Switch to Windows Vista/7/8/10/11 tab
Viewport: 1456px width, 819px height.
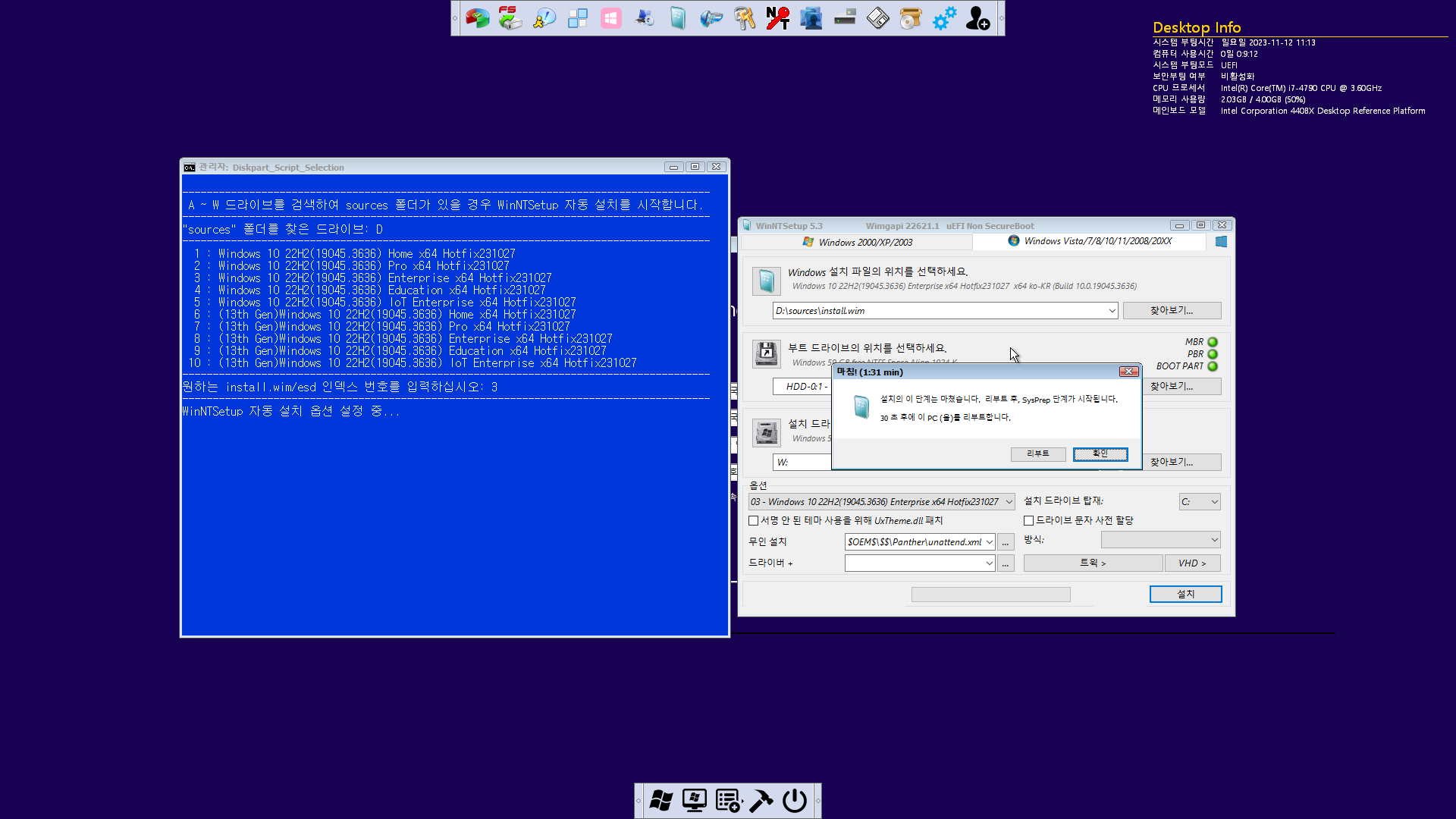coord(1090,241)
